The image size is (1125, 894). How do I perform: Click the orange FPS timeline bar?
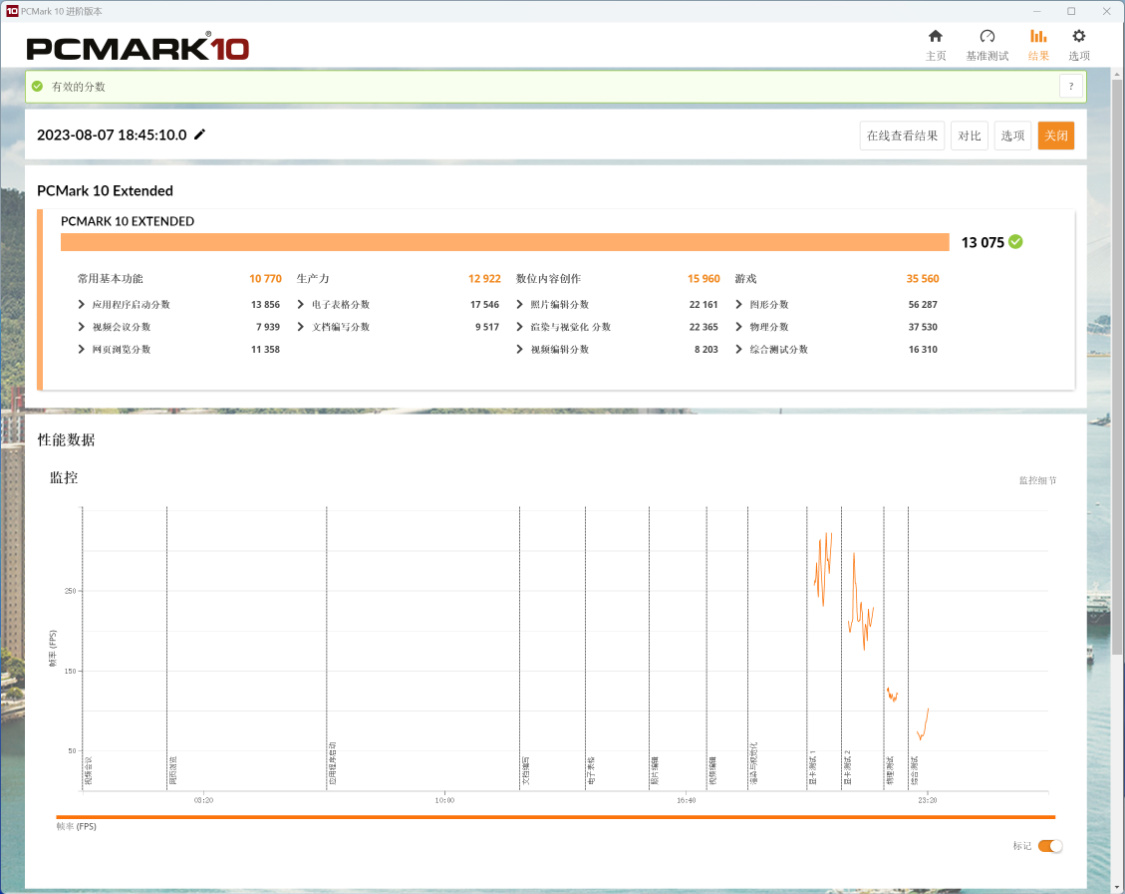coord(555,817)
